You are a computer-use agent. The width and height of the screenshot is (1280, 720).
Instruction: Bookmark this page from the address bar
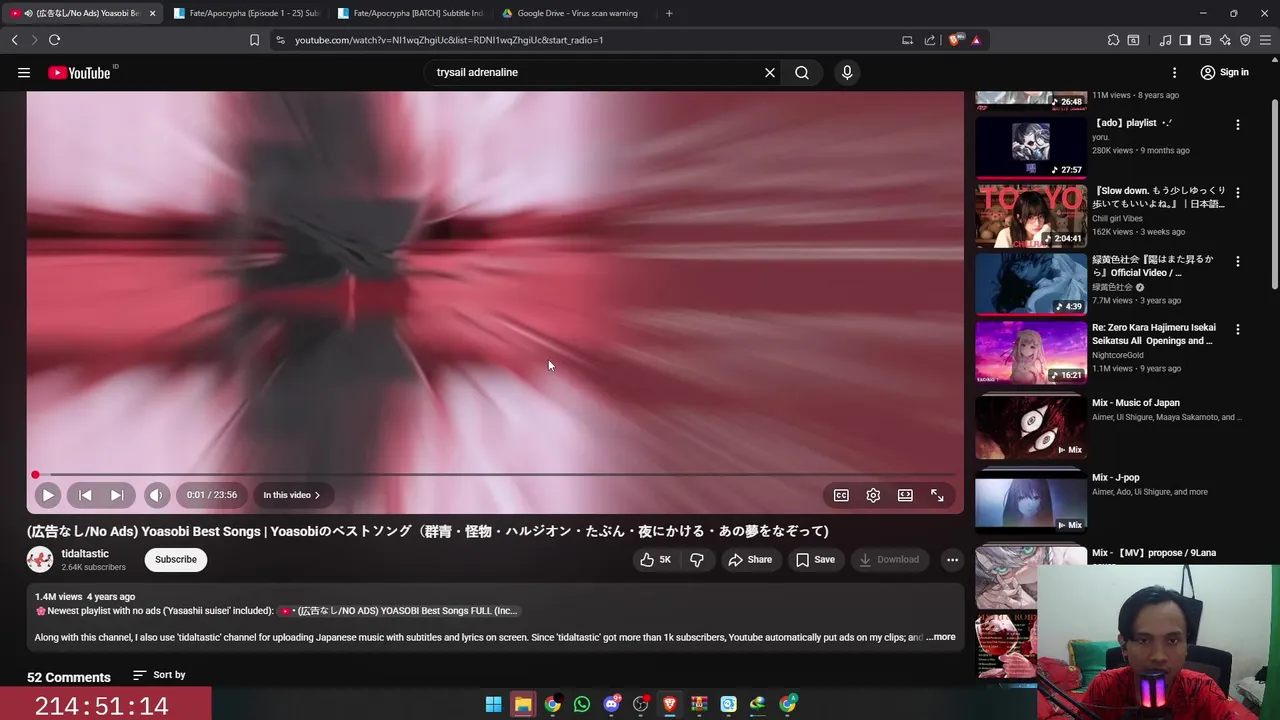coord(254,40)
